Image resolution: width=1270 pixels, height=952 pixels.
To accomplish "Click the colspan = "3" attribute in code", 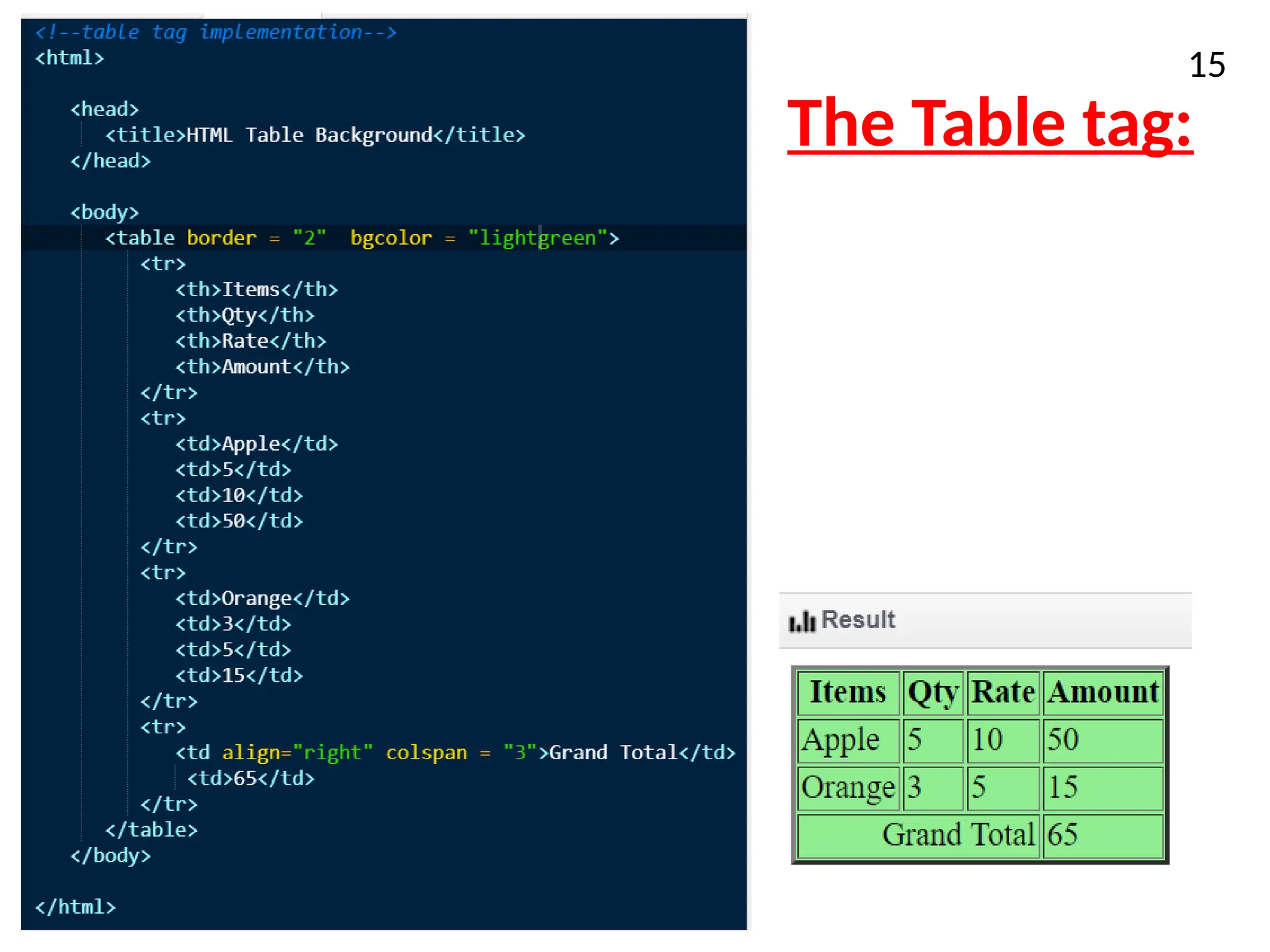I will [x=461, y=752].
